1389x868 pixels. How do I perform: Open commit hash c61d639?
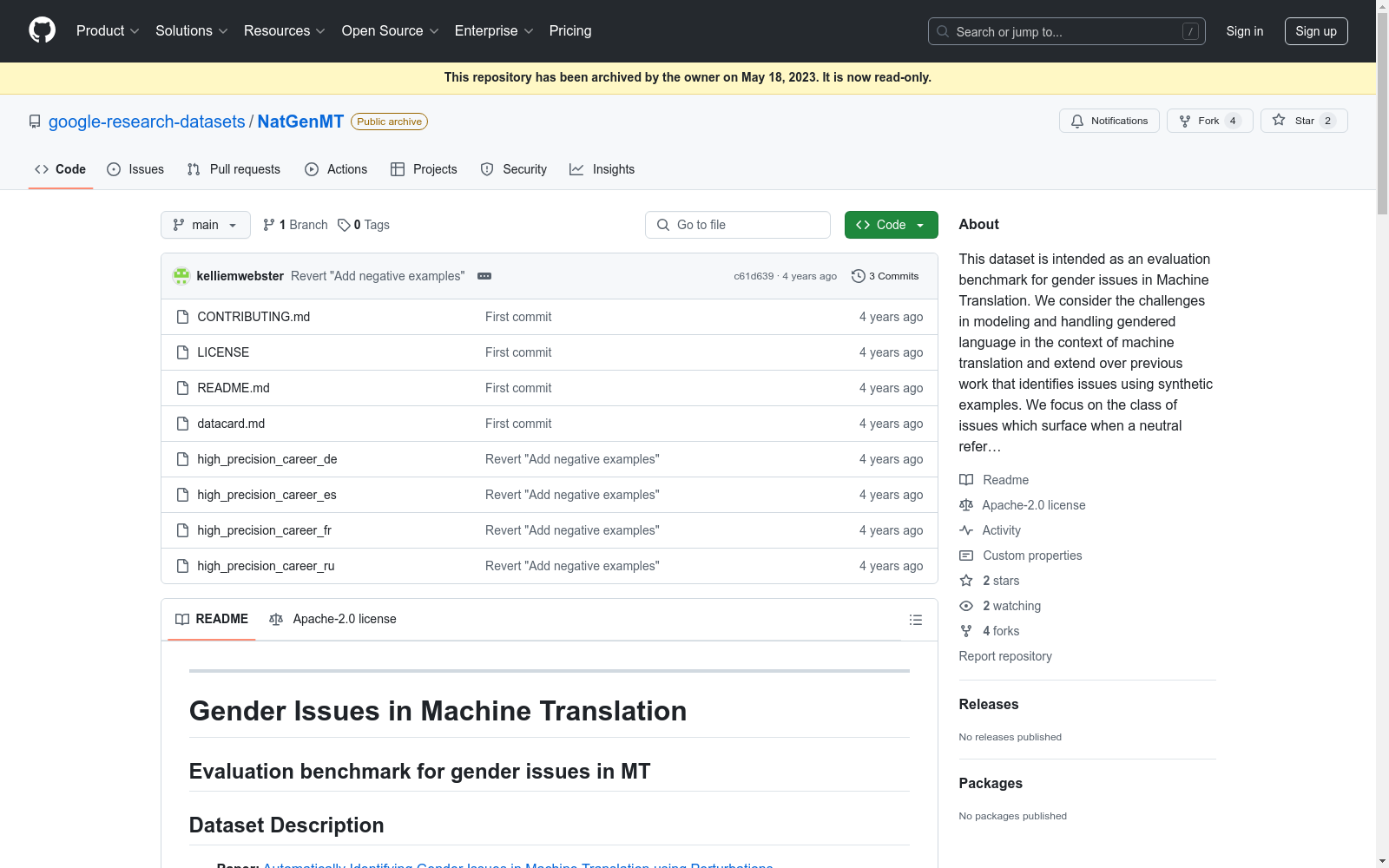click(754, 276)
